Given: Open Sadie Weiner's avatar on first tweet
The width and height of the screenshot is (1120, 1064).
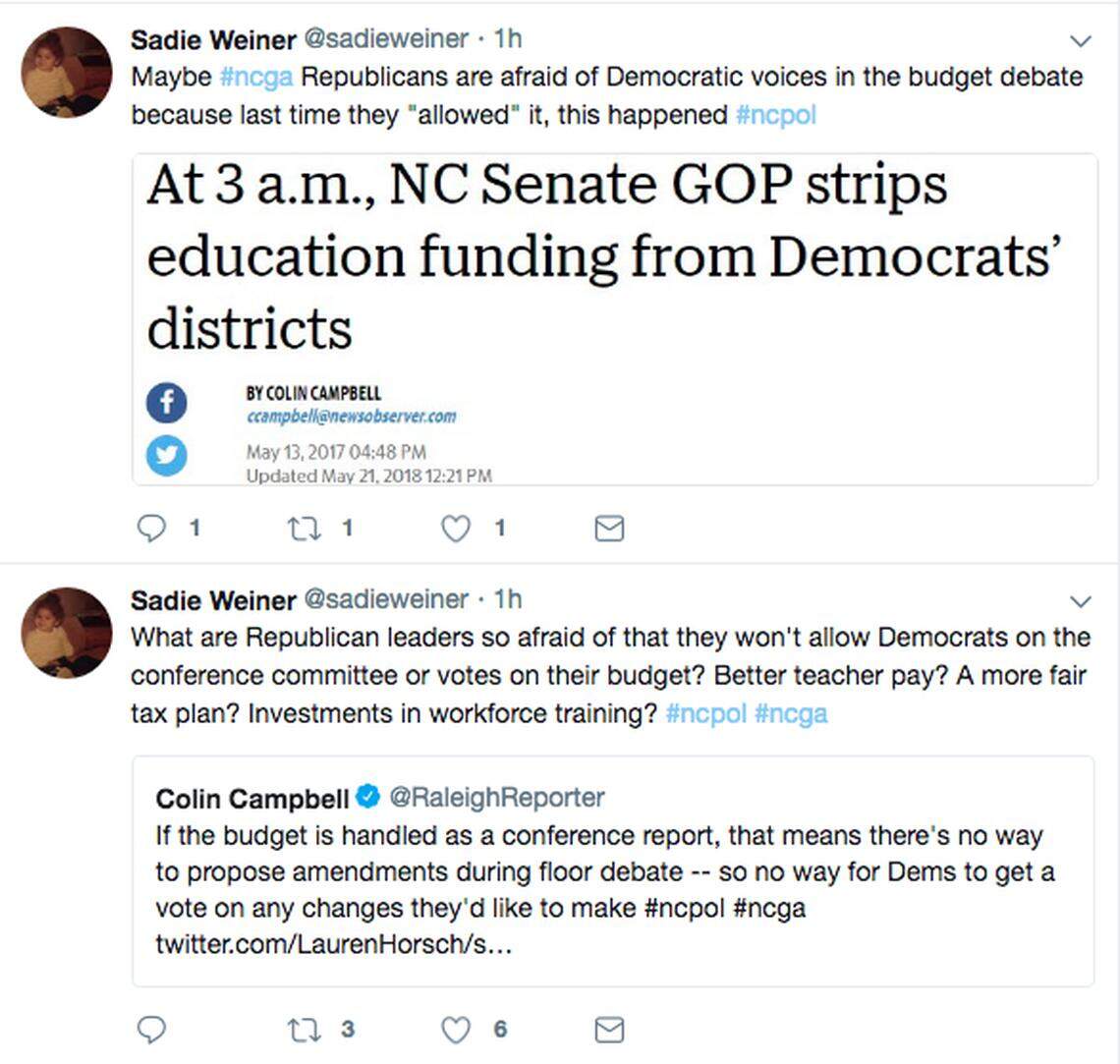Looking at the screenshot, I should 67,72.
